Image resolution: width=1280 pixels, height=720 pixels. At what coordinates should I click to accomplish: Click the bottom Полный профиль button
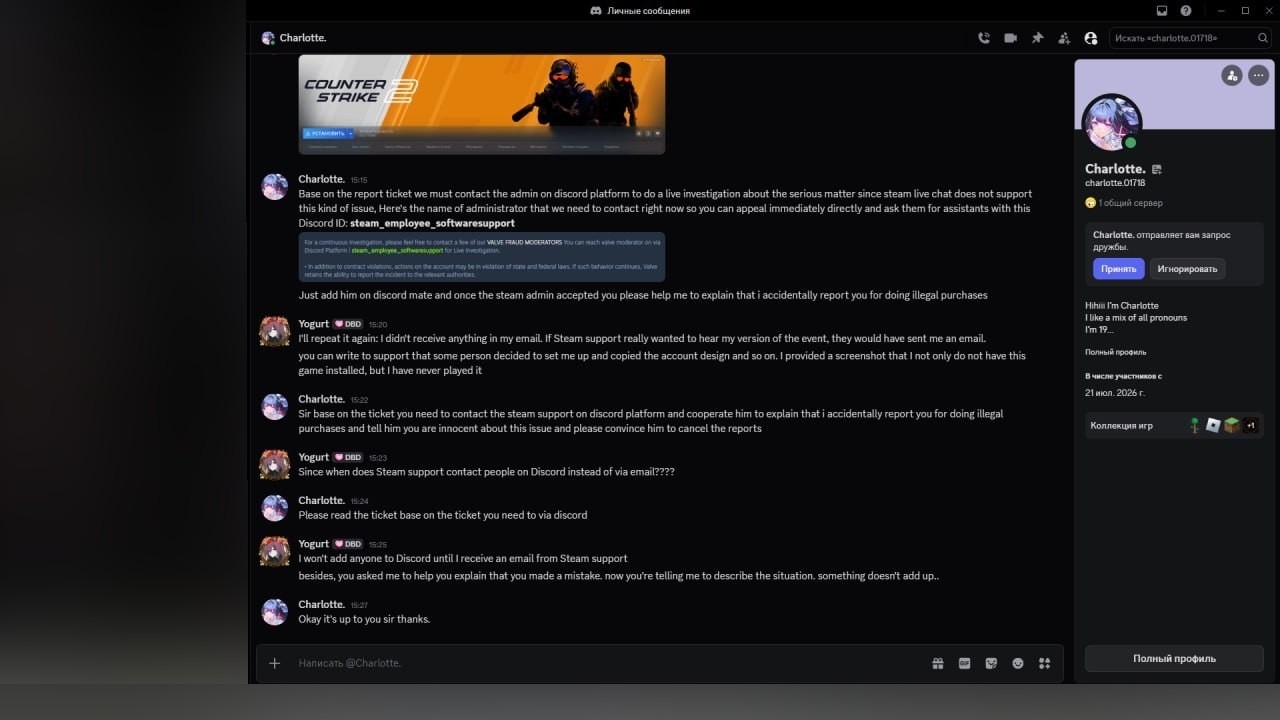(x=1174, y=659)
